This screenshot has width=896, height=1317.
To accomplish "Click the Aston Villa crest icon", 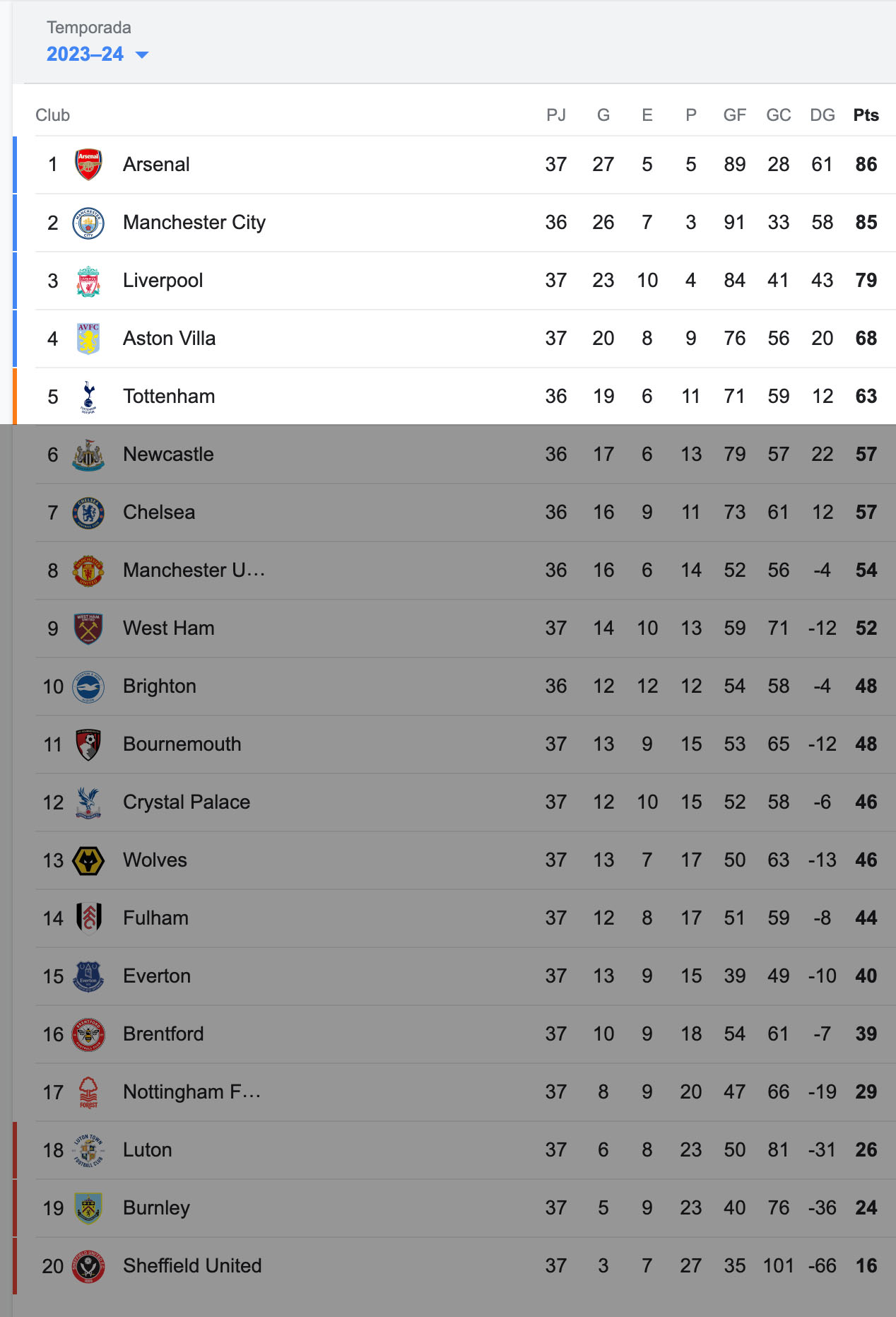I will 88,339.
